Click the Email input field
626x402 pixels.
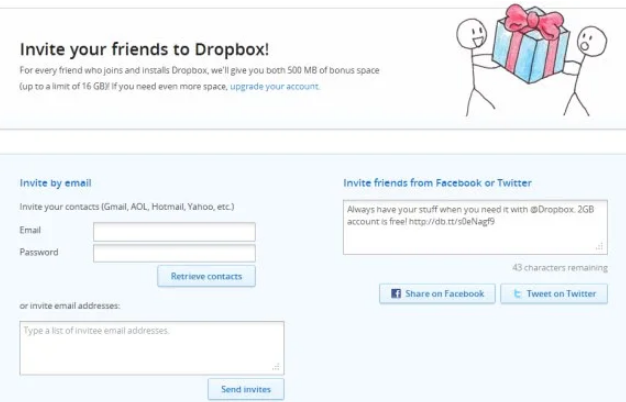tap(174, 232)
